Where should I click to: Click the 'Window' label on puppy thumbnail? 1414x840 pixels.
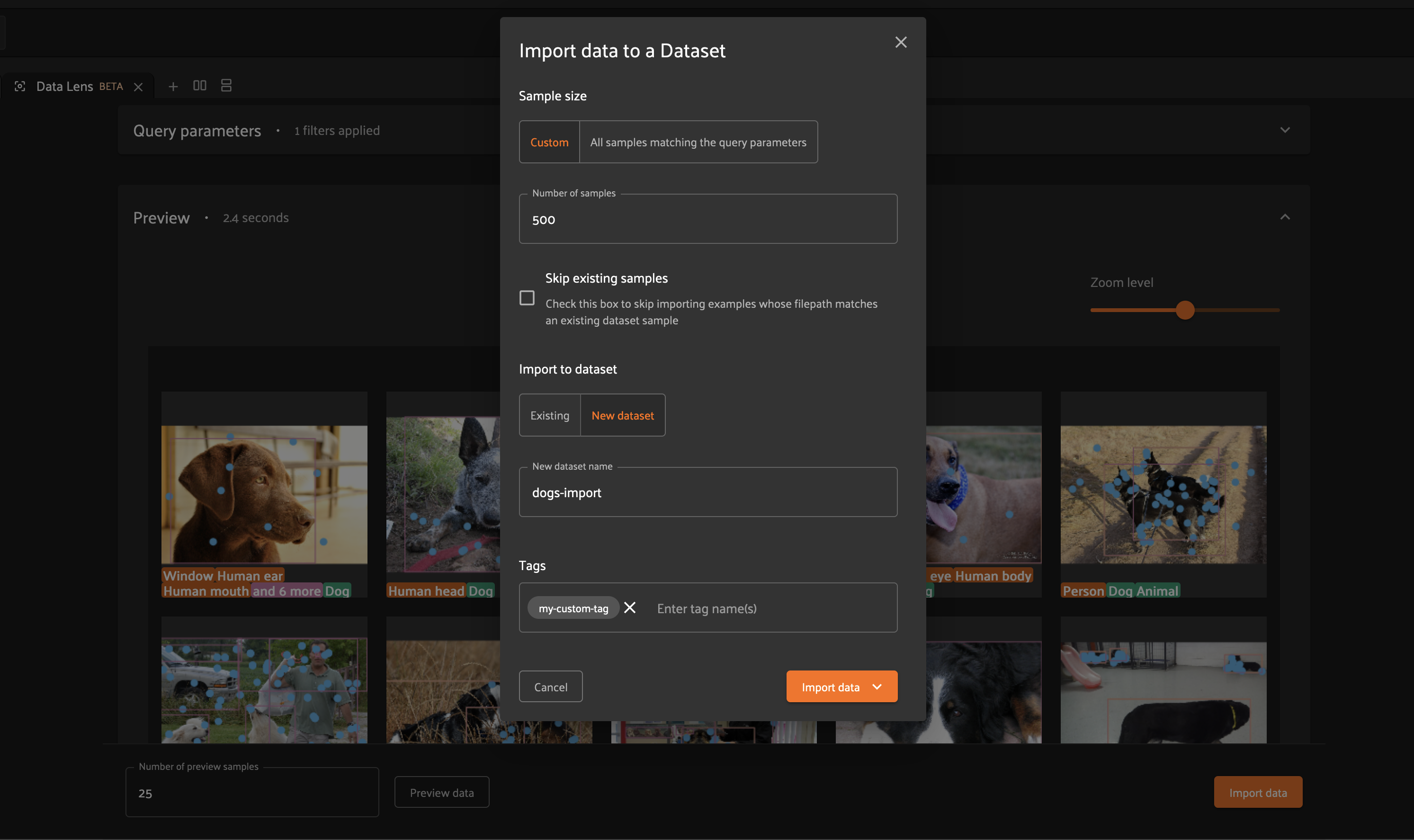[x=188, y=576]
